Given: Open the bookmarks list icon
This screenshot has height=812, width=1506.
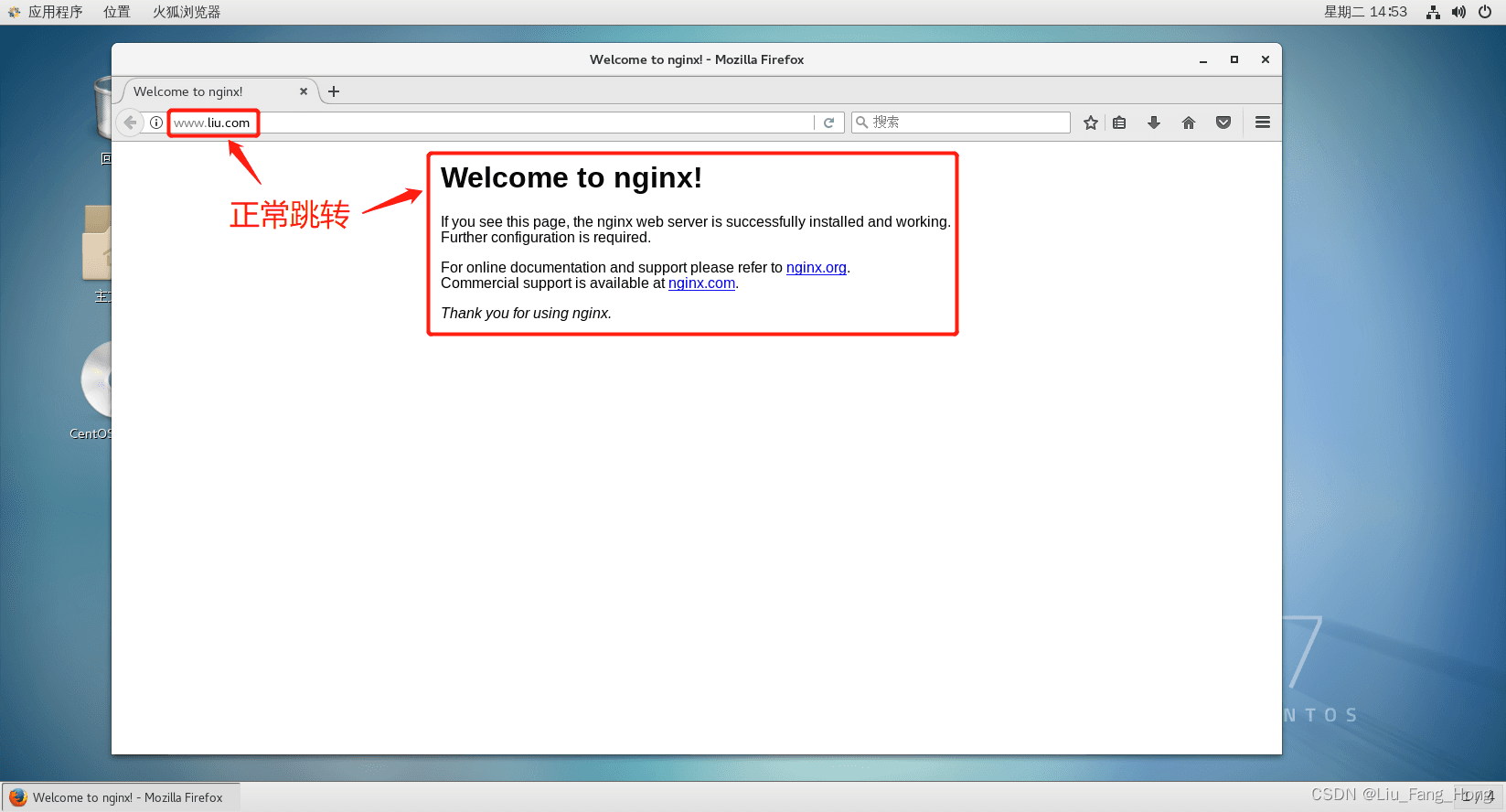Looking at the screenshot, I should coord(1119,123).
